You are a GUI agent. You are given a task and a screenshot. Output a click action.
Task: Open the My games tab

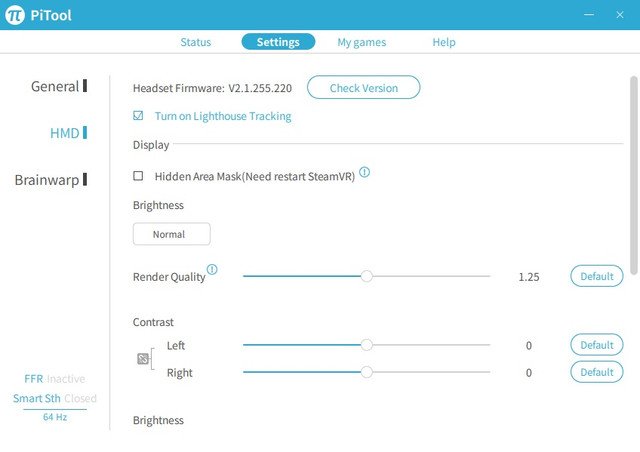click(361, 42)
